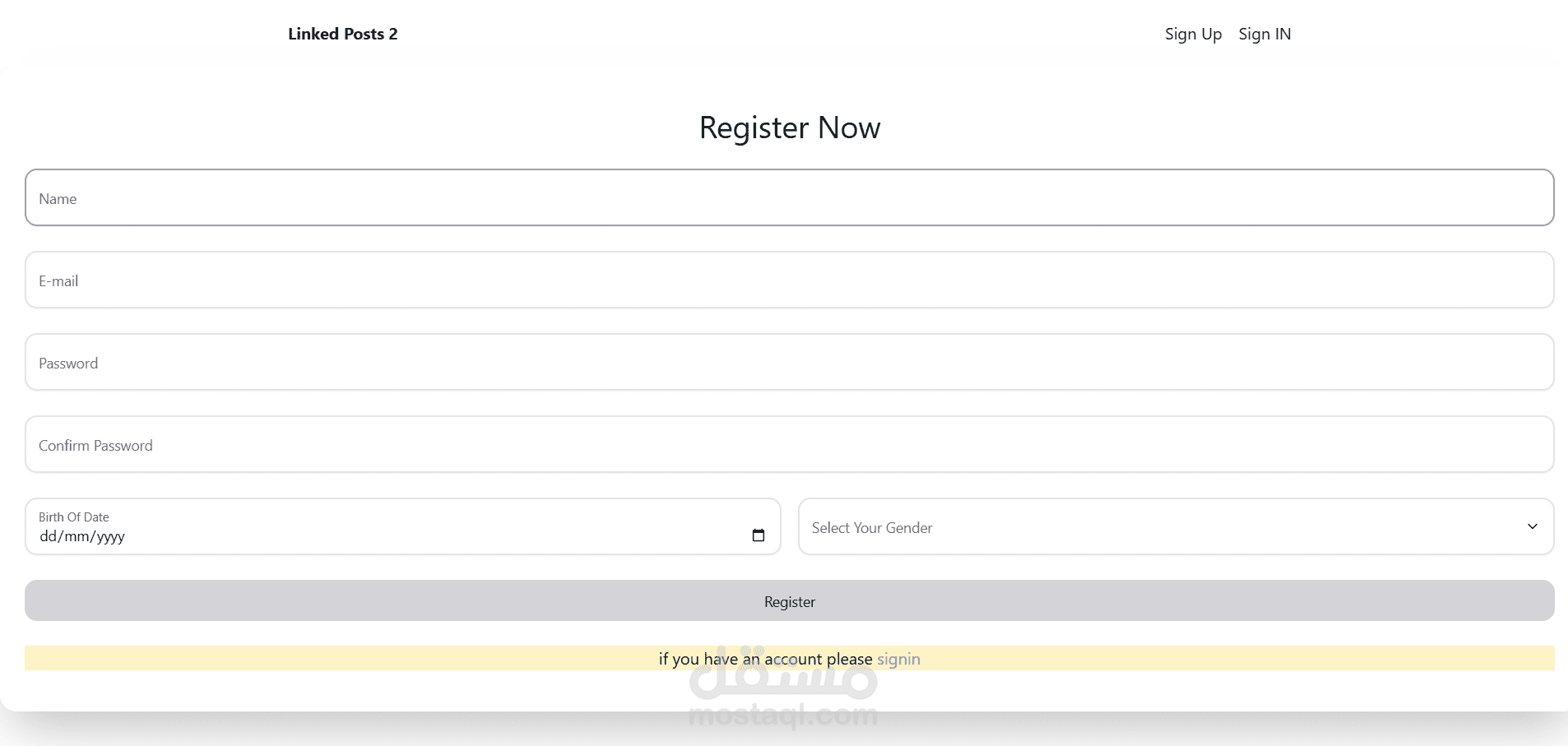
Task: Click the Birth Of Date label
Action: coord(74,517)
